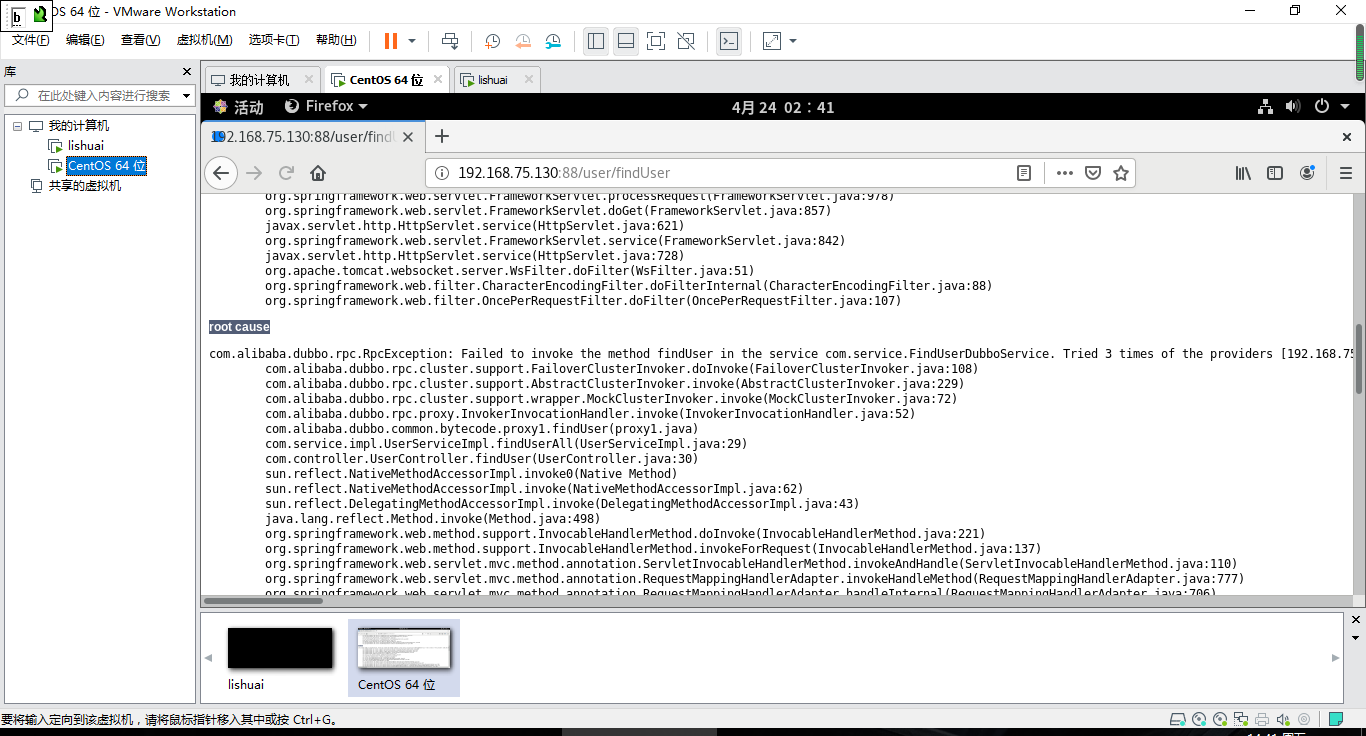Toggle the VMware console view button
The width and height of the screenshot is (1366, 736).
pos(730,41)
